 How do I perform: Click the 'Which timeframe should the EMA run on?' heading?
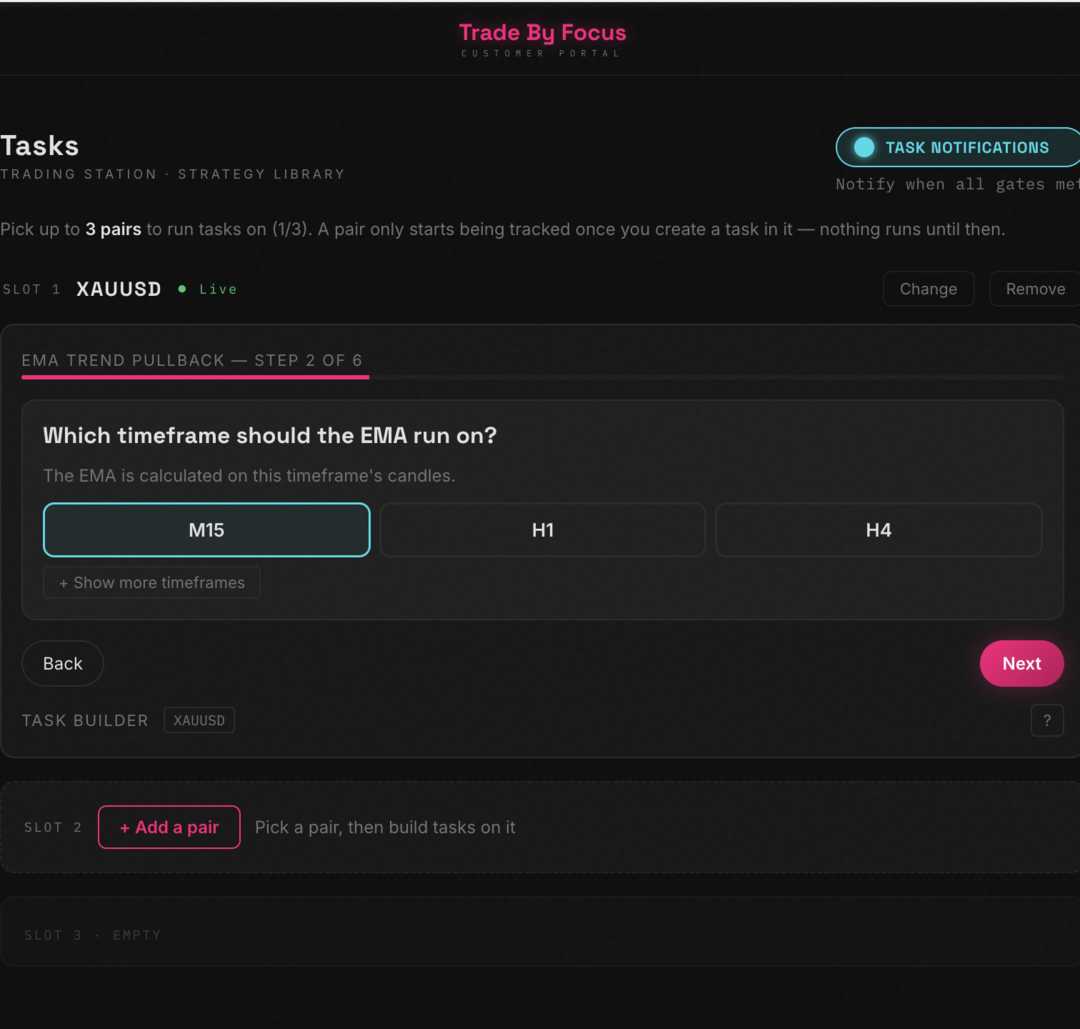[x=270, y=435]
